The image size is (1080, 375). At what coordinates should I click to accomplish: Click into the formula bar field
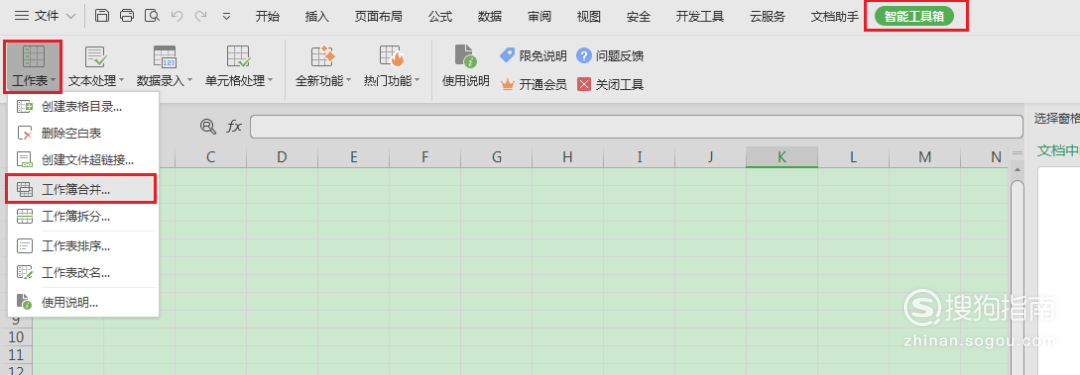pos(636,127)
